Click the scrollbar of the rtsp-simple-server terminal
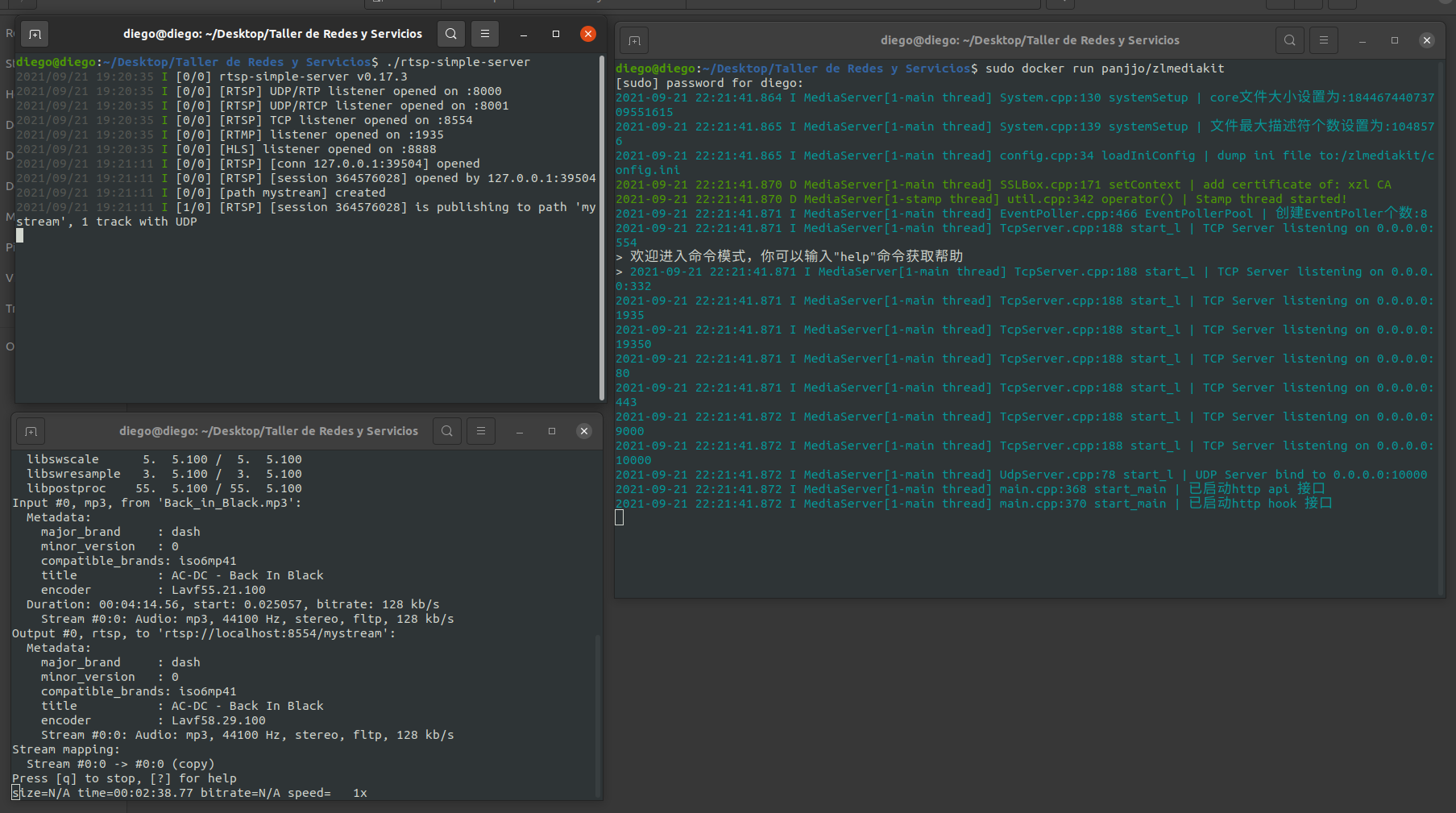The width and height of the screenshot is (1456, 813). 601,226
